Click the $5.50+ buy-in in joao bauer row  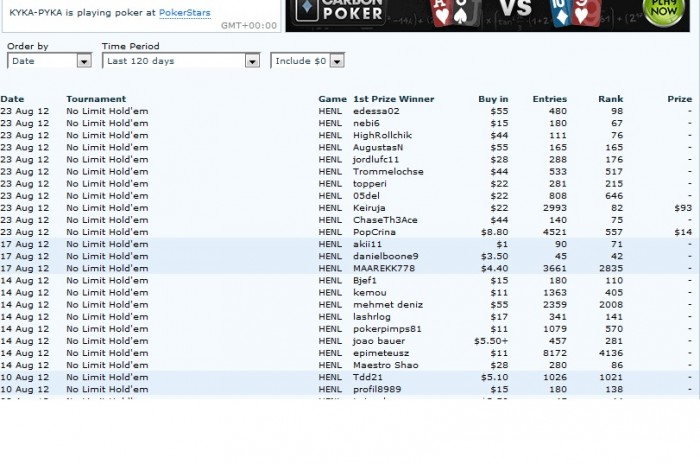[x=491, y=340]
